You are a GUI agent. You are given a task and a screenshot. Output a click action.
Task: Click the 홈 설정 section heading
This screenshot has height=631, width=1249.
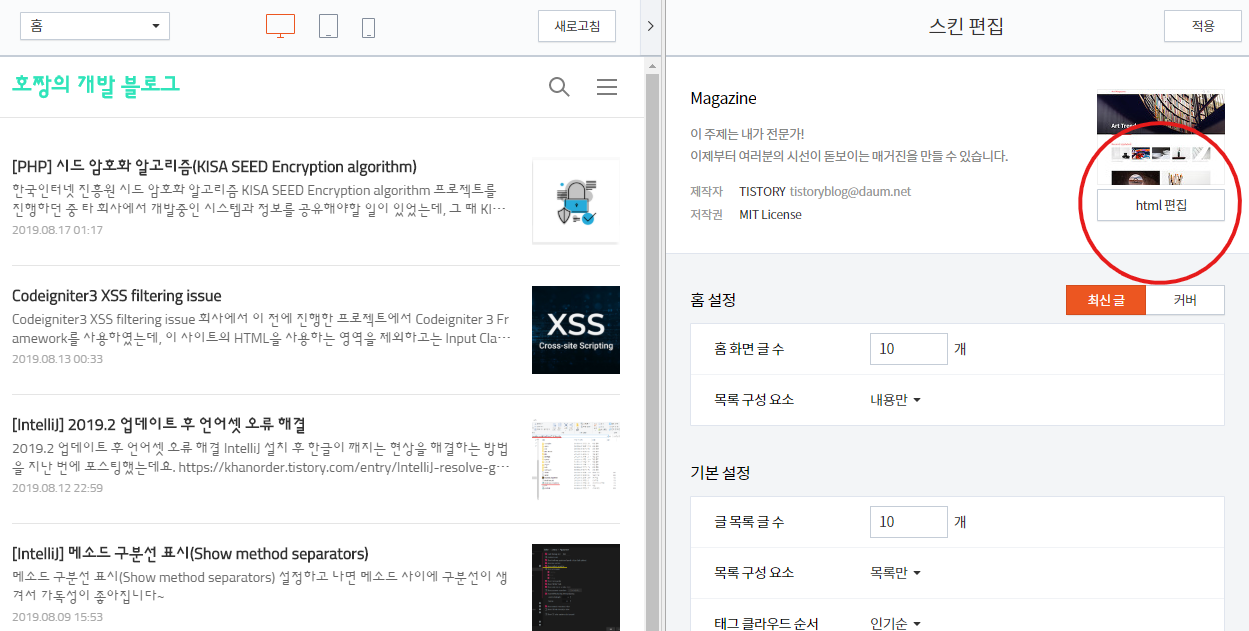click(713, 300)
